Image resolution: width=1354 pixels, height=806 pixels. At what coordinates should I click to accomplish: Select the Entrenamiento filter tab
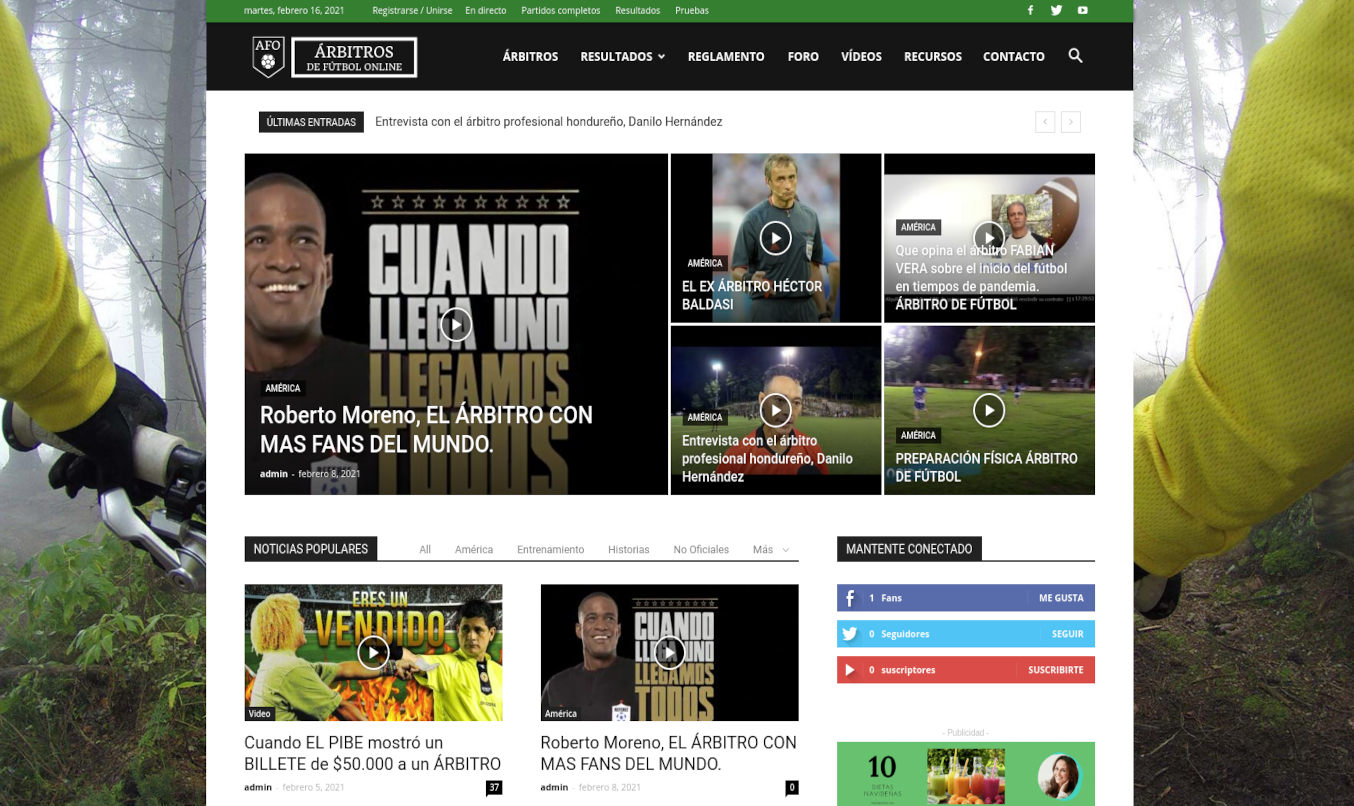click(550, 550)
